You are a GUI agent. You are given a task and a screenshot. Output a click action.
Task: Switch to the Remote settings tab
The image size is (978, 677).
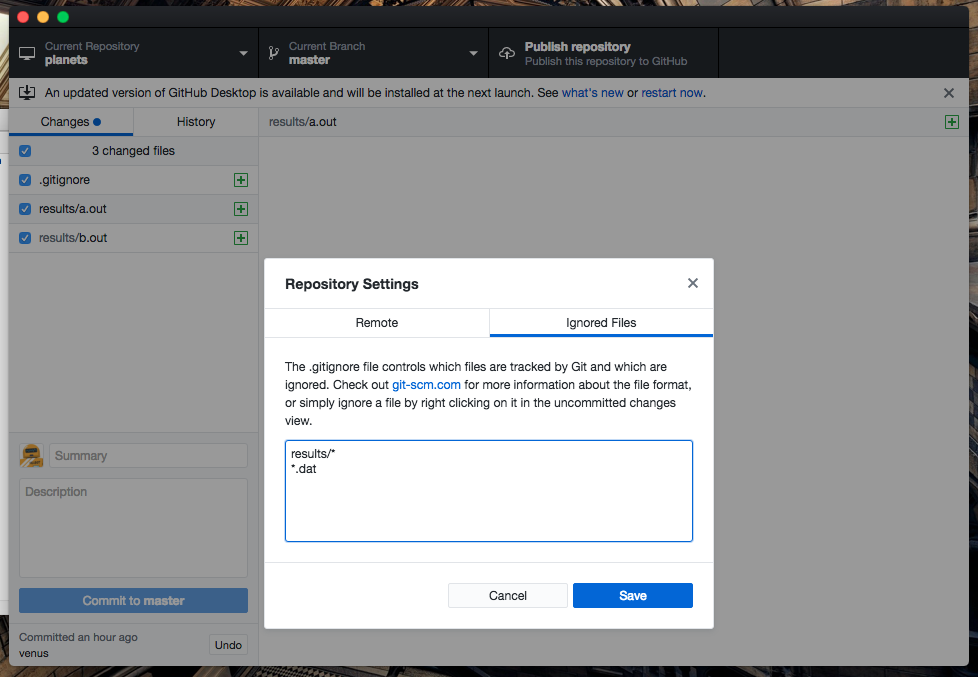click(x=377, y=322)
